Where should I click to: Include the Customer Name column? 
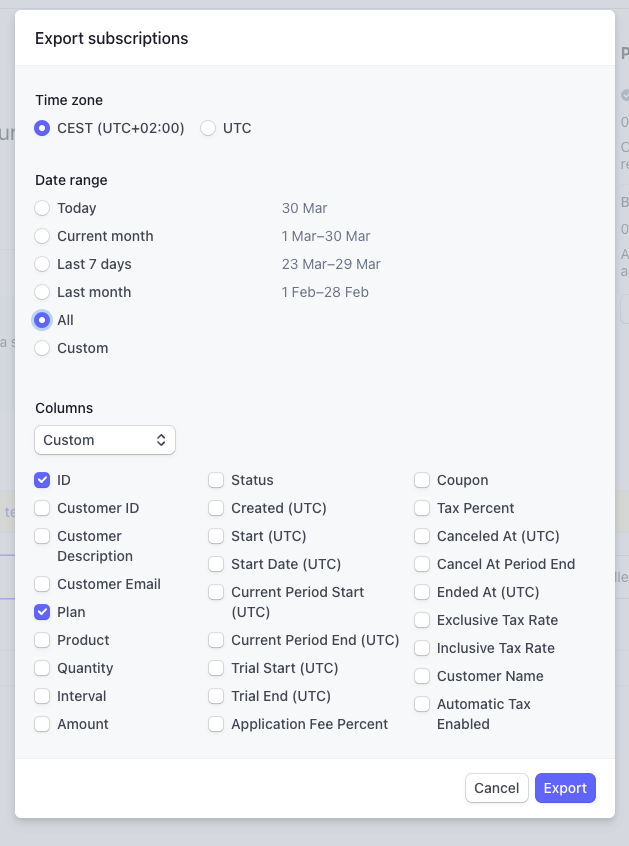422,677
